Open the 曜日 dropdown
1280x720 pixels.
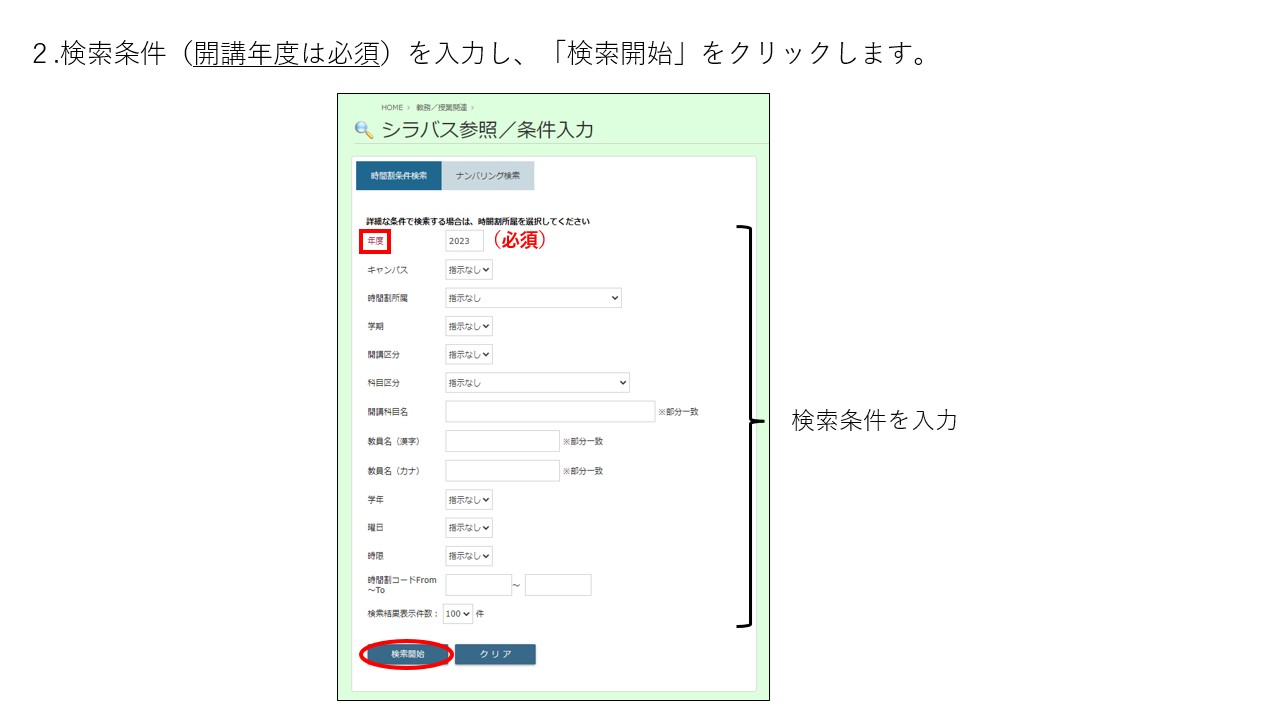point(469,527)
